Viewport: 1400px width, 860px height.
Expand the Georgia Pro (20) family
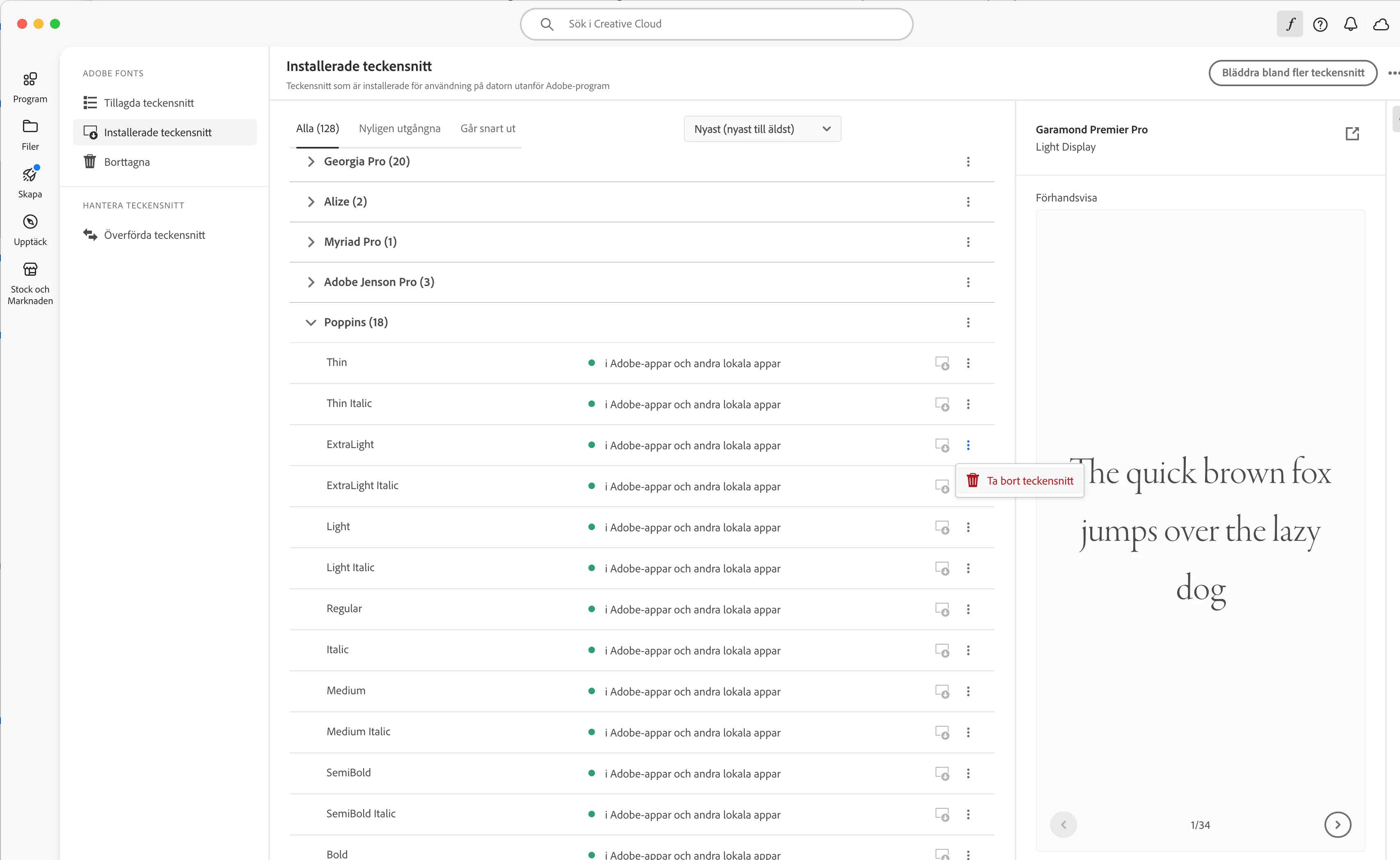point(311,162)
